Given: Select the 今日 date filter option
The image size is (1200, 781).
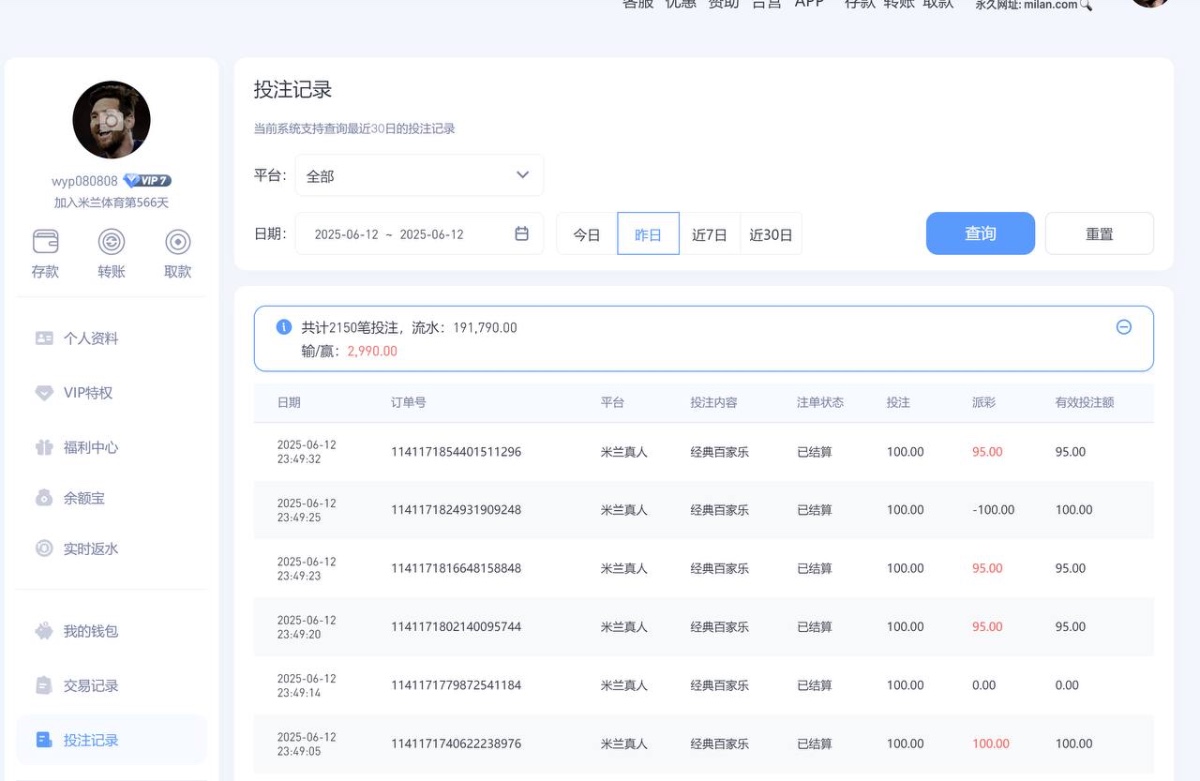Looking at the screenshot, I should tap(585, 233).
